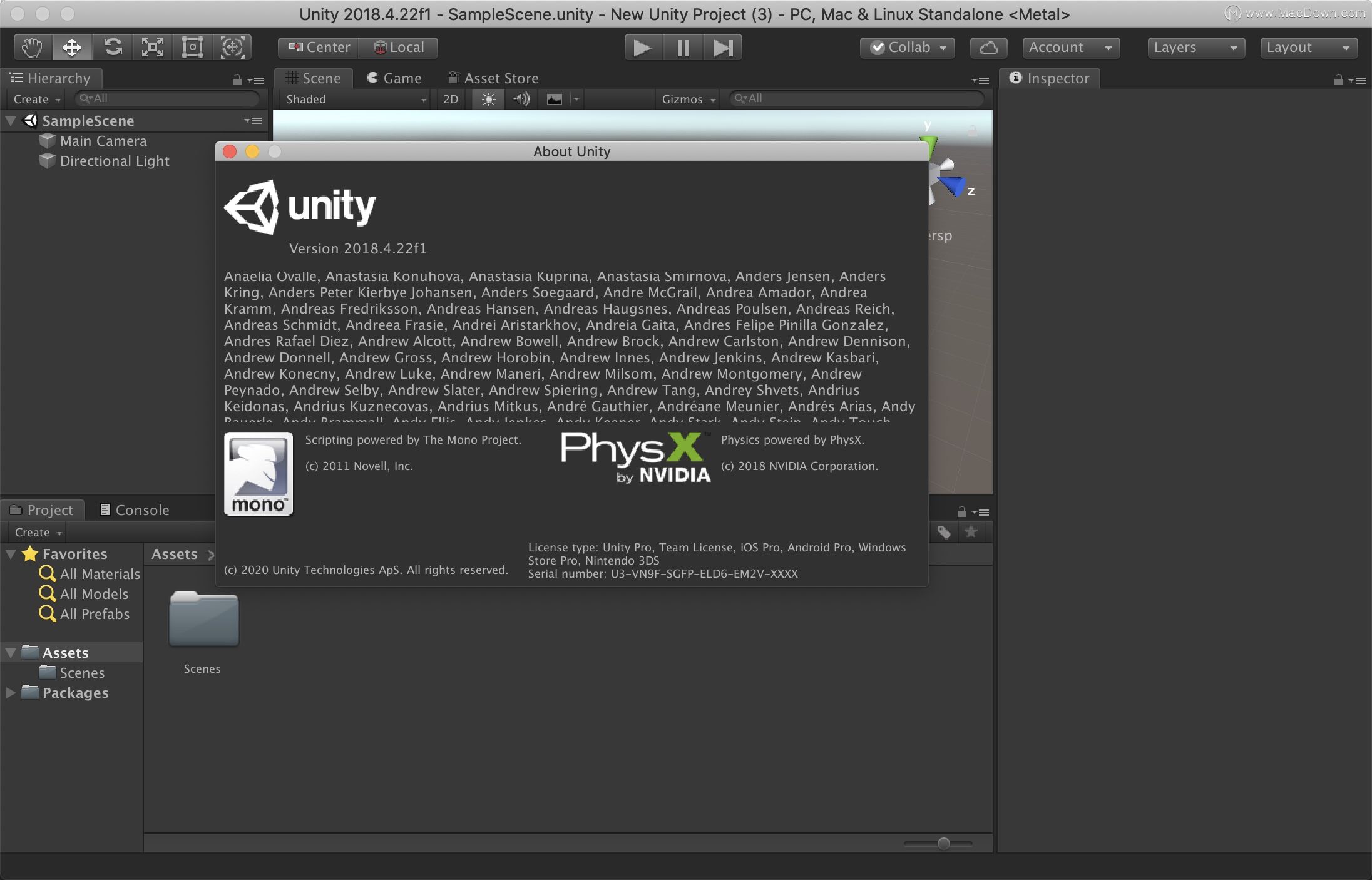Switch to the Console tab

point(135,510)
